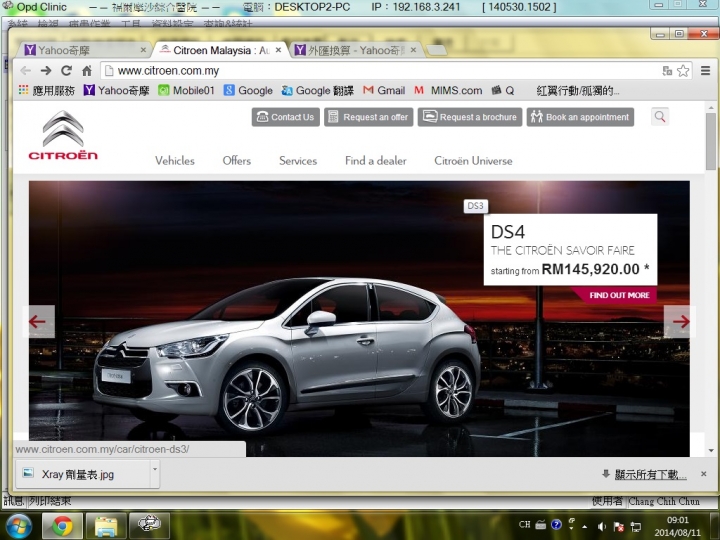Screen dimensions: 720x540
Task: Click Request a brochure button
Action: pos(470,117)
